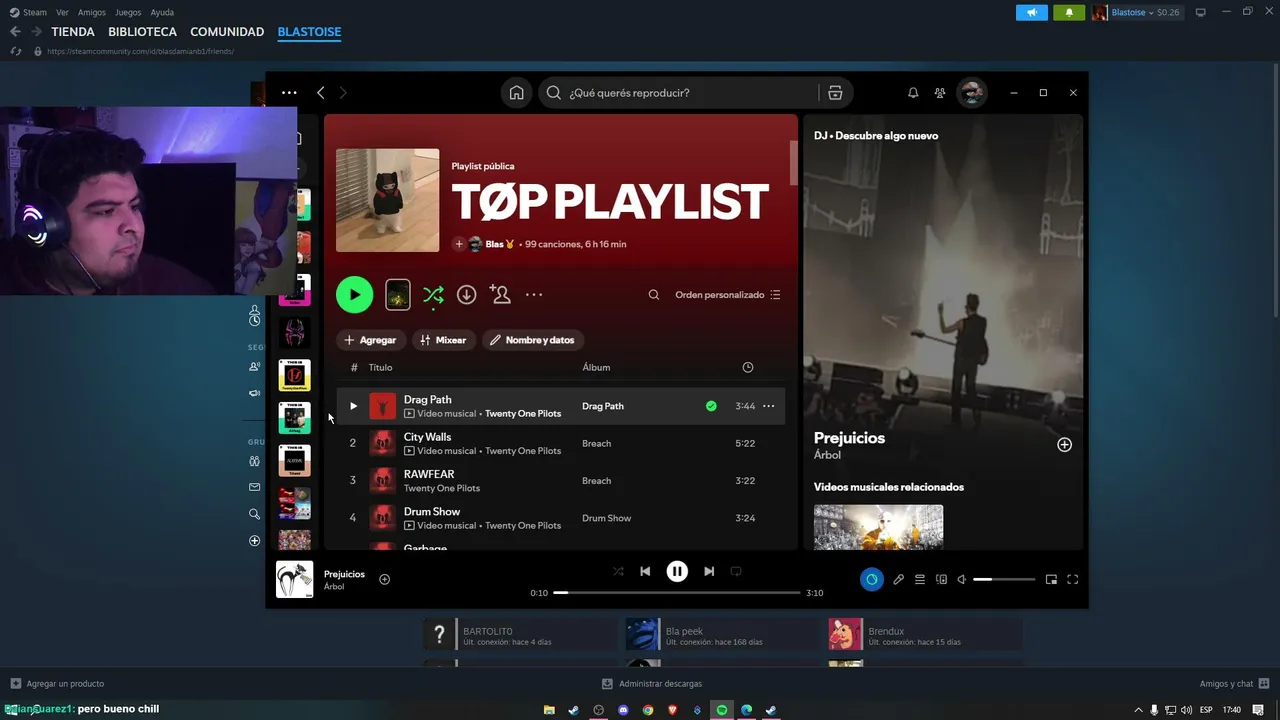
Task: Play the Drag Path track
Action: pos(353,406)
